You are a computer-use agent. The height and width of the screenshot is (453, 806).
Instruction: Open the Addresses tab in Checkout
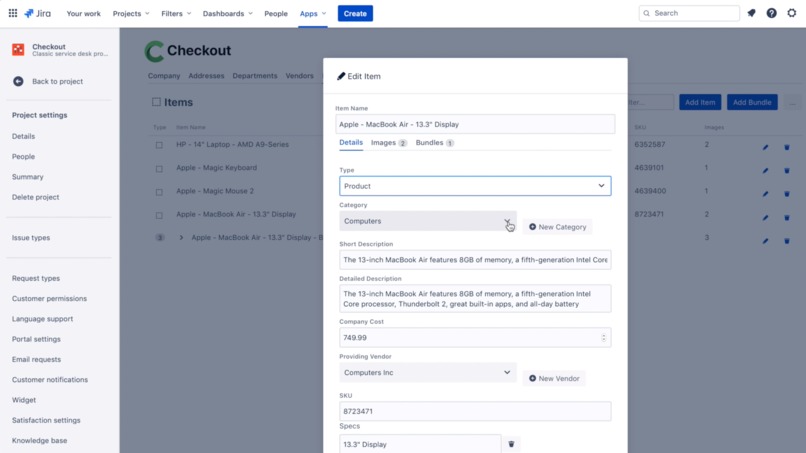click(206, 76)
